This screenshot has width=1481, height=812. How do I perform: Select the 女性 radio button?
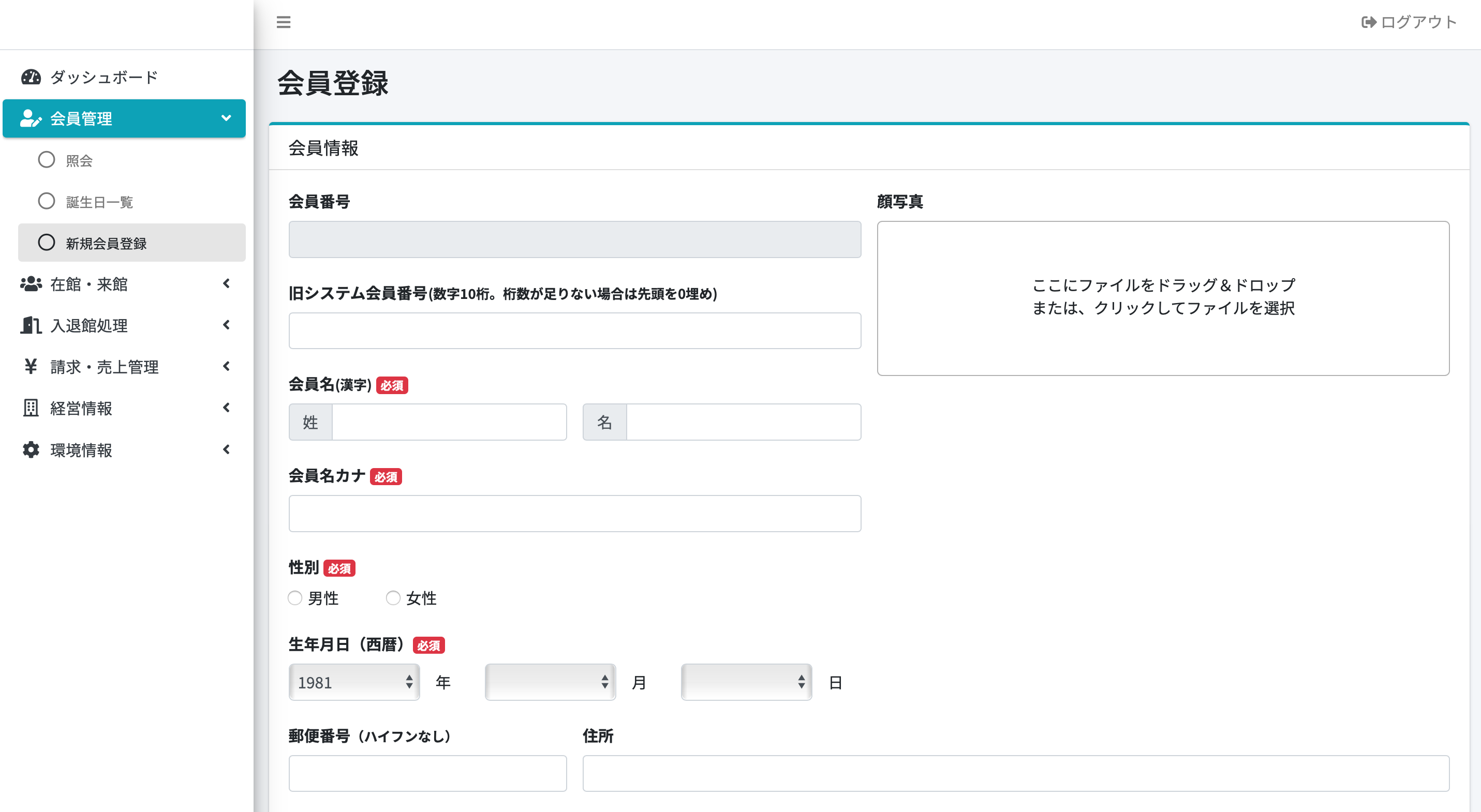[393, 598]
